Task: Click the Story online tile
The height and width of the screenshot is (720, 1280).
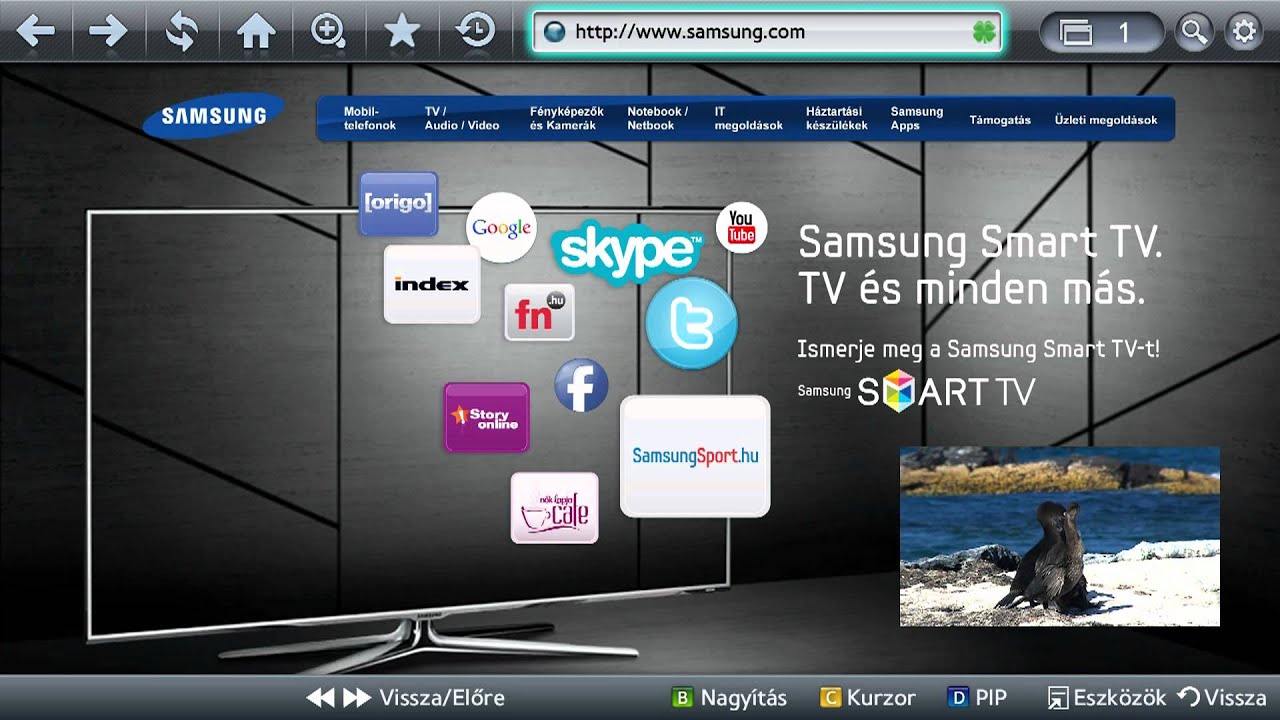Action: click(487, 417)
